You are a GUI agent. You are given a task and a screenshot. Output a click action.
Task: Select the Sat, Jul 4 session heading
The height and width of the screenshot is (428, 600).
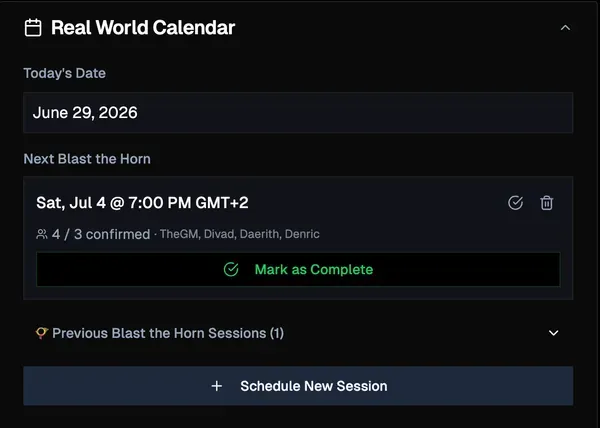tap(142, 203)
